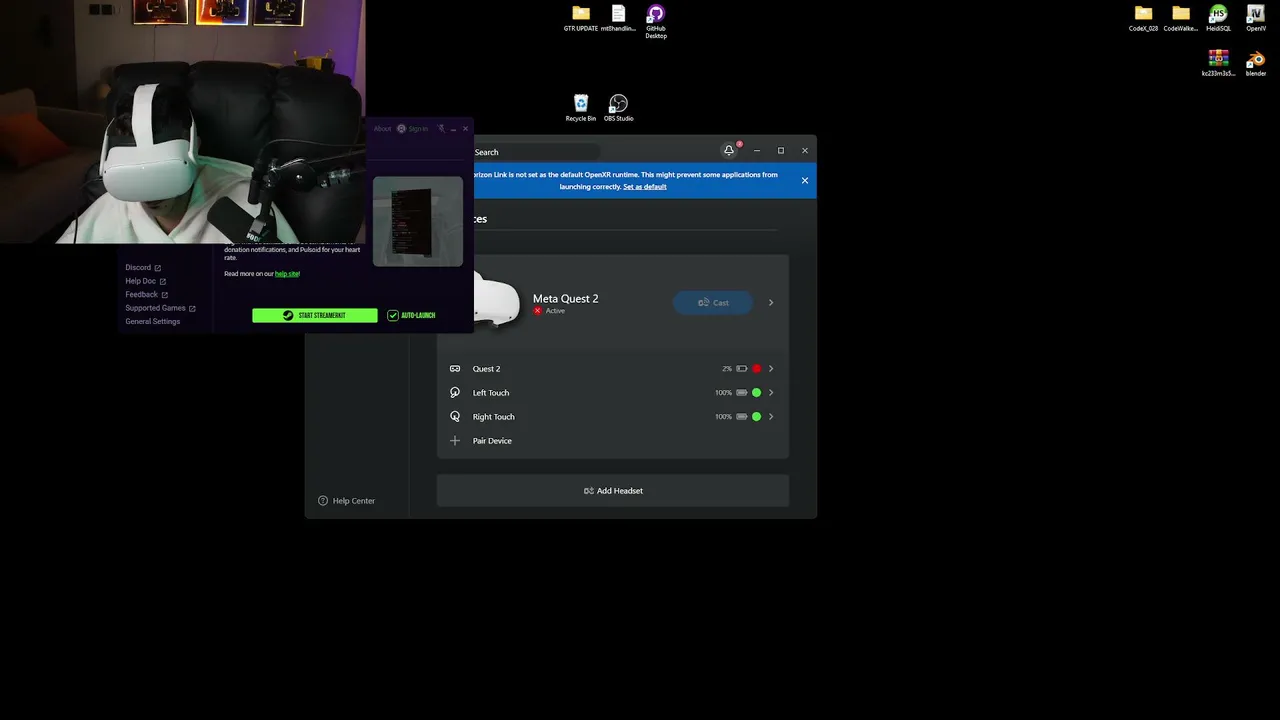The width and height of the screenshot is (1280, 720).
Task: Click the Left Touch battery indicator icon
Action: tap(741, 393)
